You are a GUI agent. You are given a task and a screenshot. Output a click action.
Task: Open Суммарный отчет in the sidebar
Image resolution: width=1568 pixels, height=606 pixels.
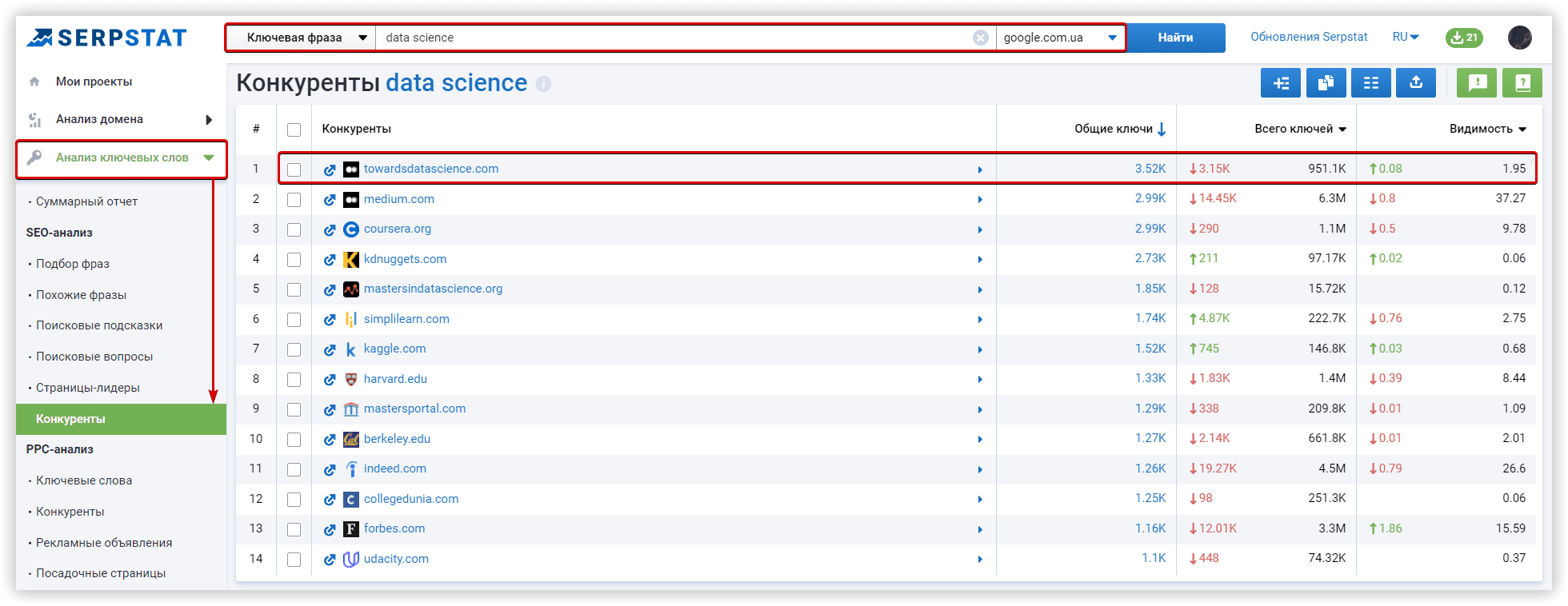click(x=86, y=201)
